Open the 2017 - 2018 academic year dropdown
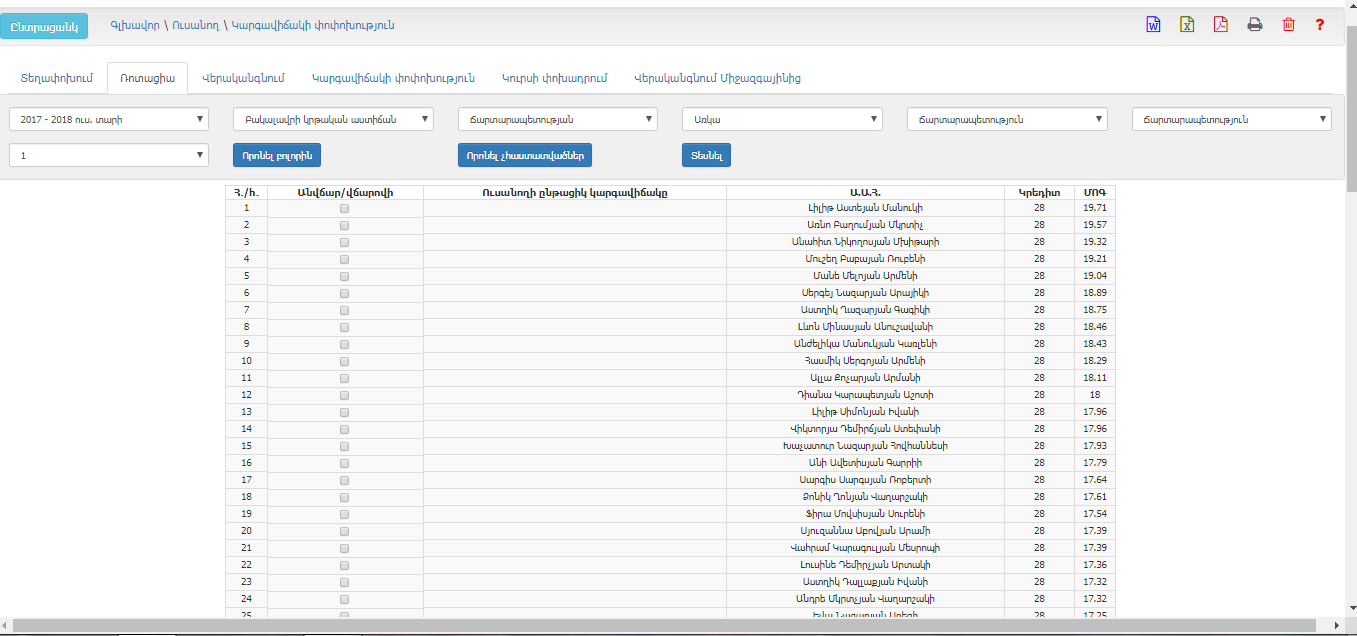1357x636 pixels. tap(108, 120)
